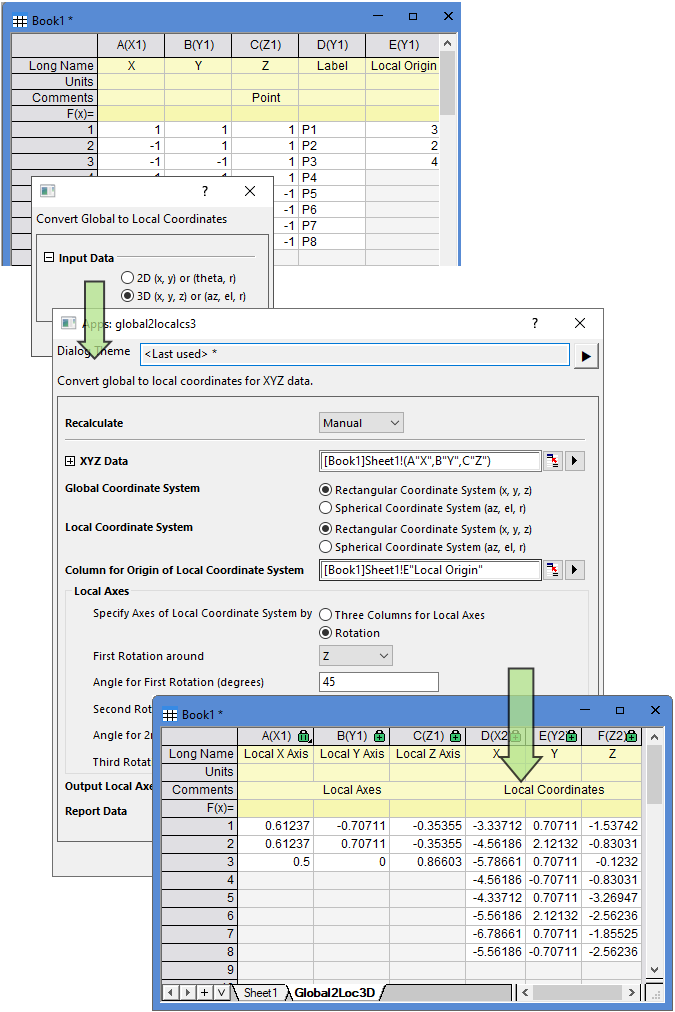Select the Global2Loc3D sheet tab
The image size is (675, 1012).
click(x=334, y=993)
